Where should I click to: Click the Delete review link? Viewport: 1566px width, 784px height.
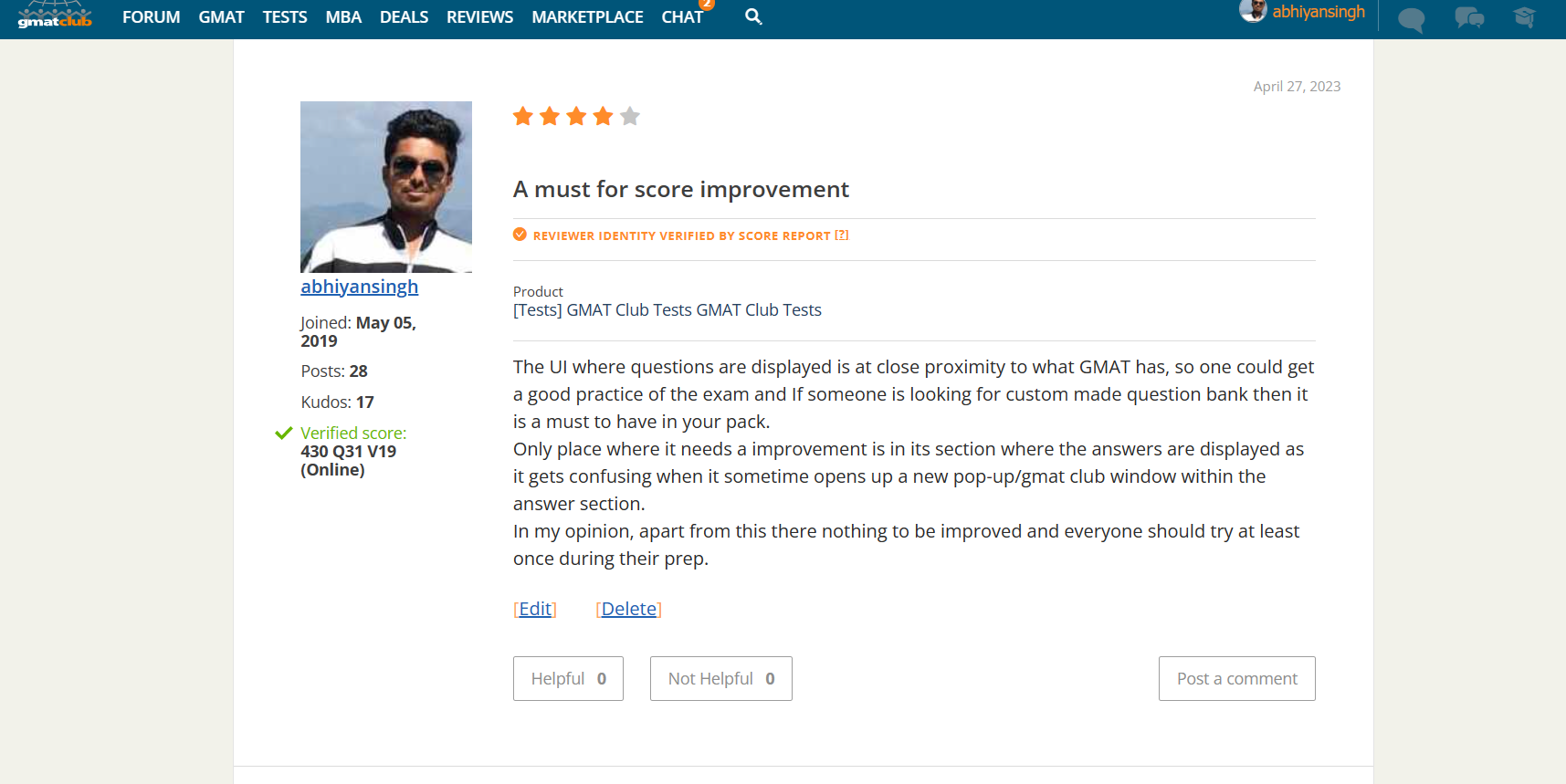coord(628,609)
